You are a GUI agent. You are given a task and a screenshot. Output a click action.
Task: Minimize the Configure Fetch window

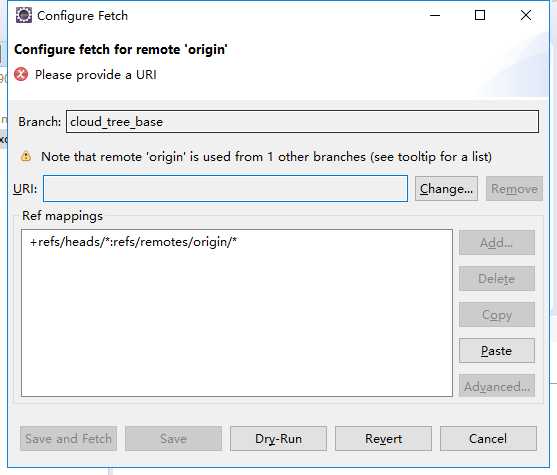tap(435, 15)
